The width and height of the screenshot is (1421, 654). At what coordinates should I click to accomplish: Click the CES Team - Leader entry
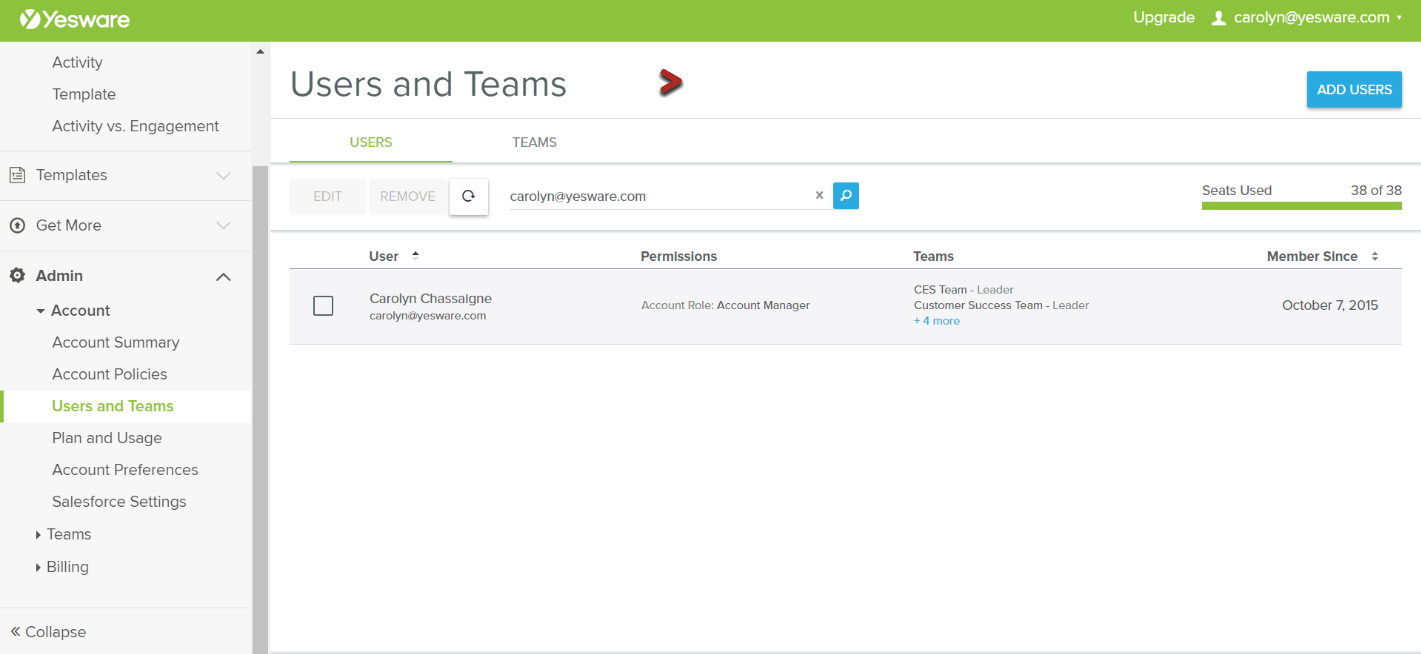964,290
